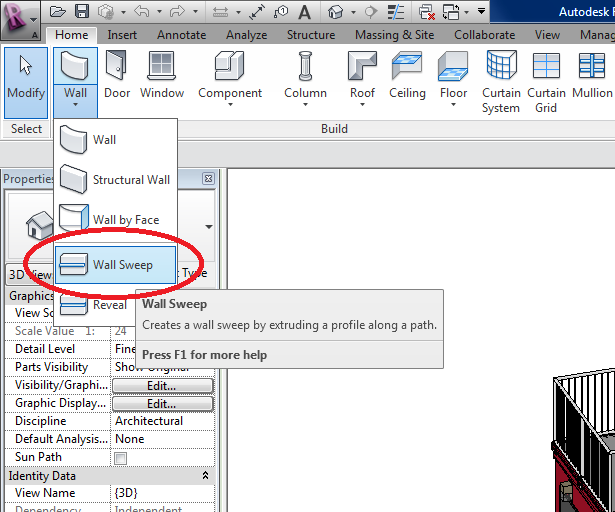Choose Structural Wall from the dropdown list
The image size is (615, 512).
point(115,179)
